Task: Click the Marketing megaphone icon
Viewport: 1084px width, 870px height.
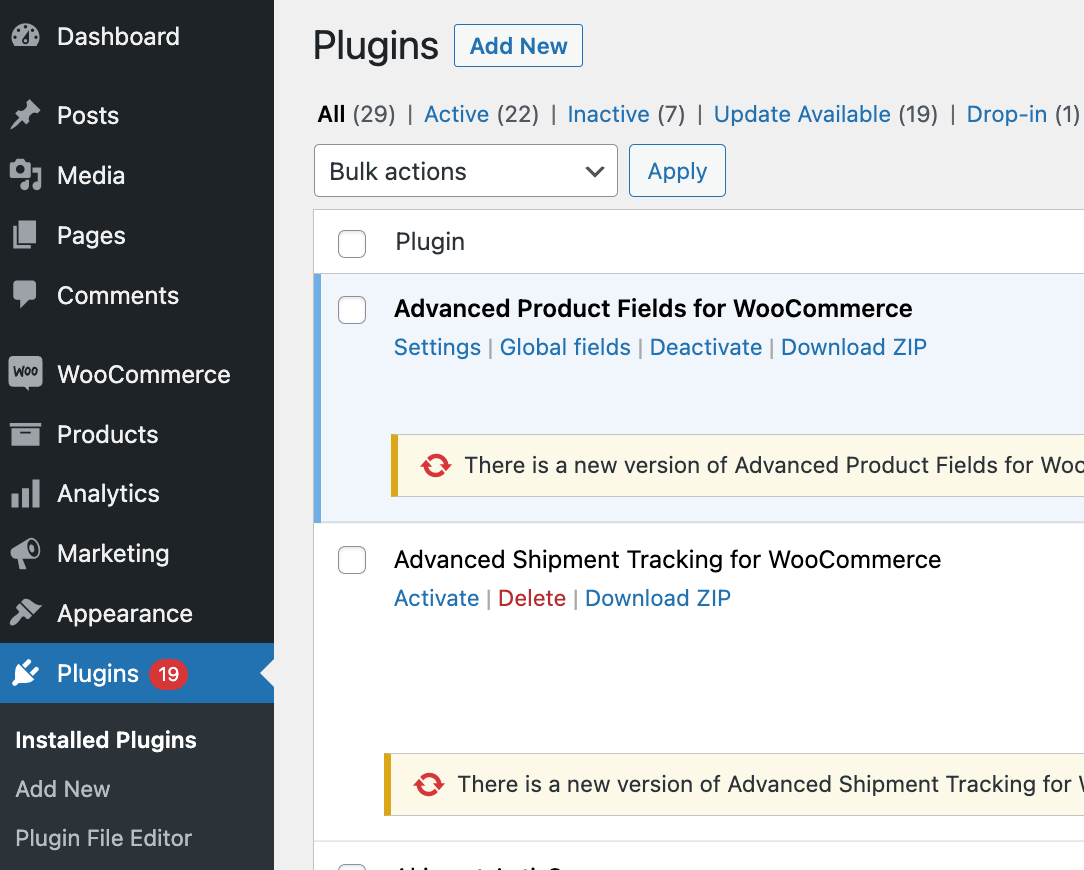Action: pos(26,553)
